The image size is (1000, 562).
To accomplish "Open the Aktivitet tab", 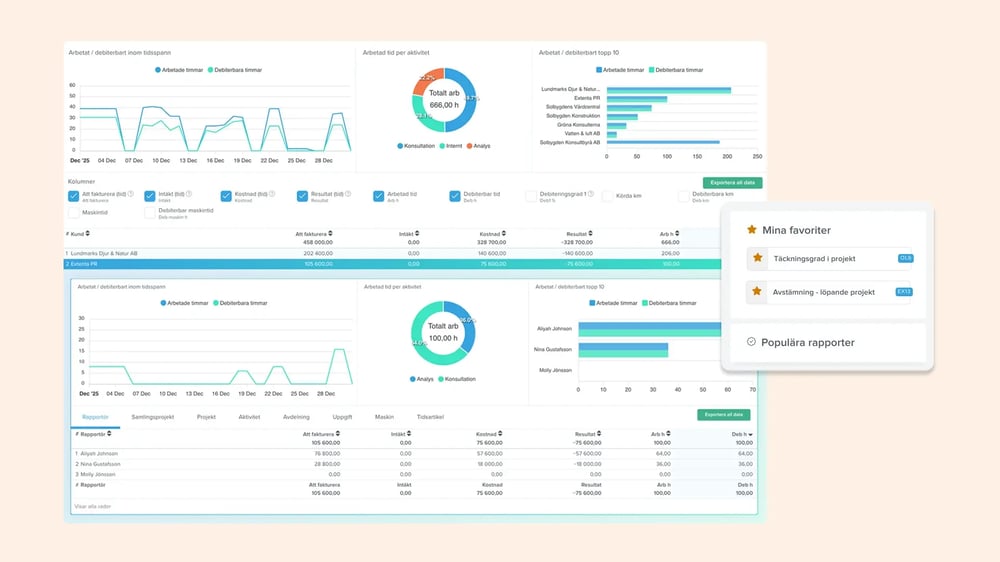I will point(247,416).
